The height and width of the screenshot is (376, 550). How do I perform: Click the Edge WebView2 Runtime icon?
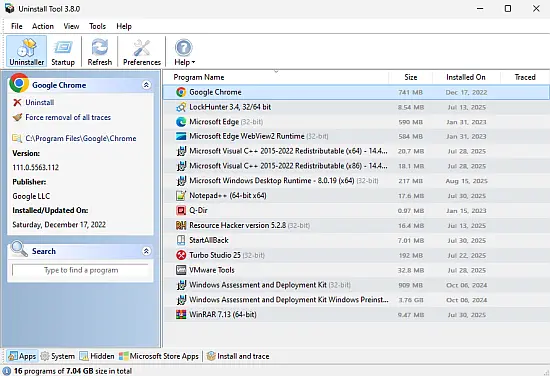click(181, 136)
